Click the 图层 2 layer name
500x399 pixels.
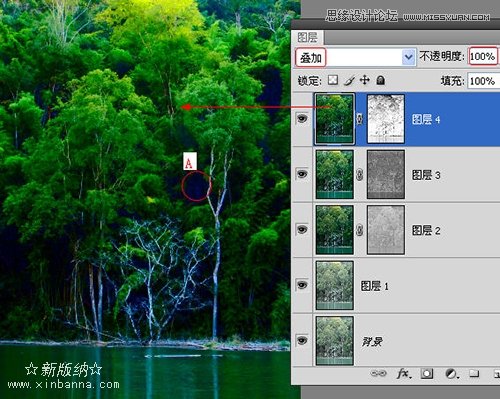426,230
